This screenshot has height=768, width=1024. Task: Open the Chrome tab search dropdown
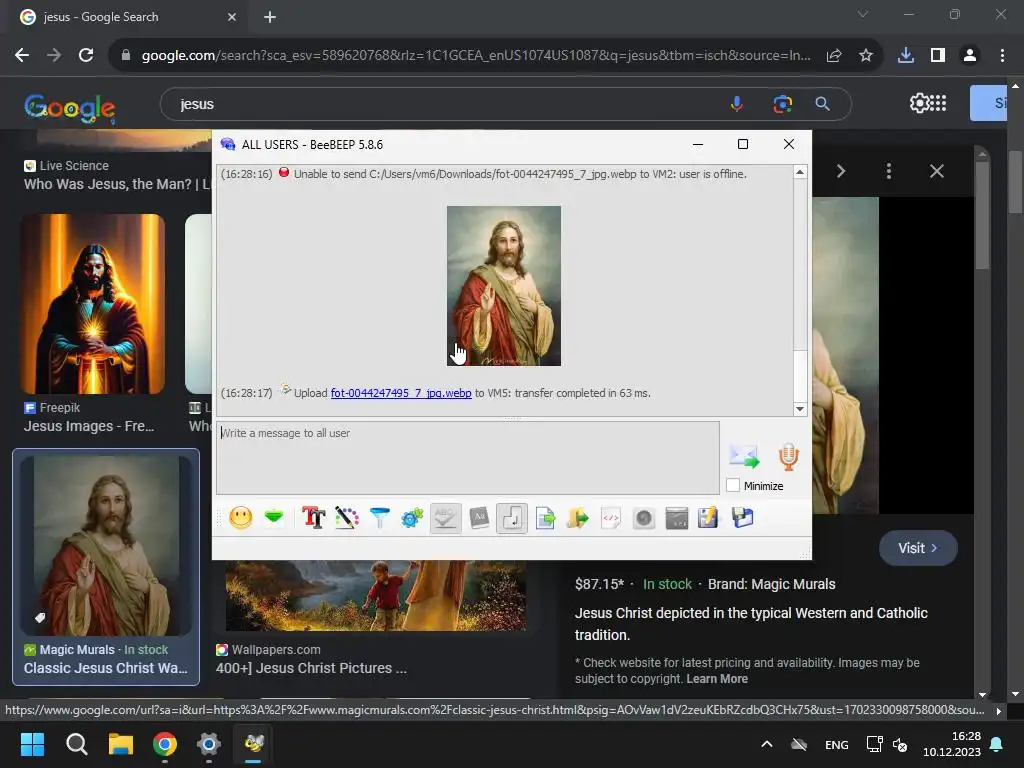coord(863,14)
